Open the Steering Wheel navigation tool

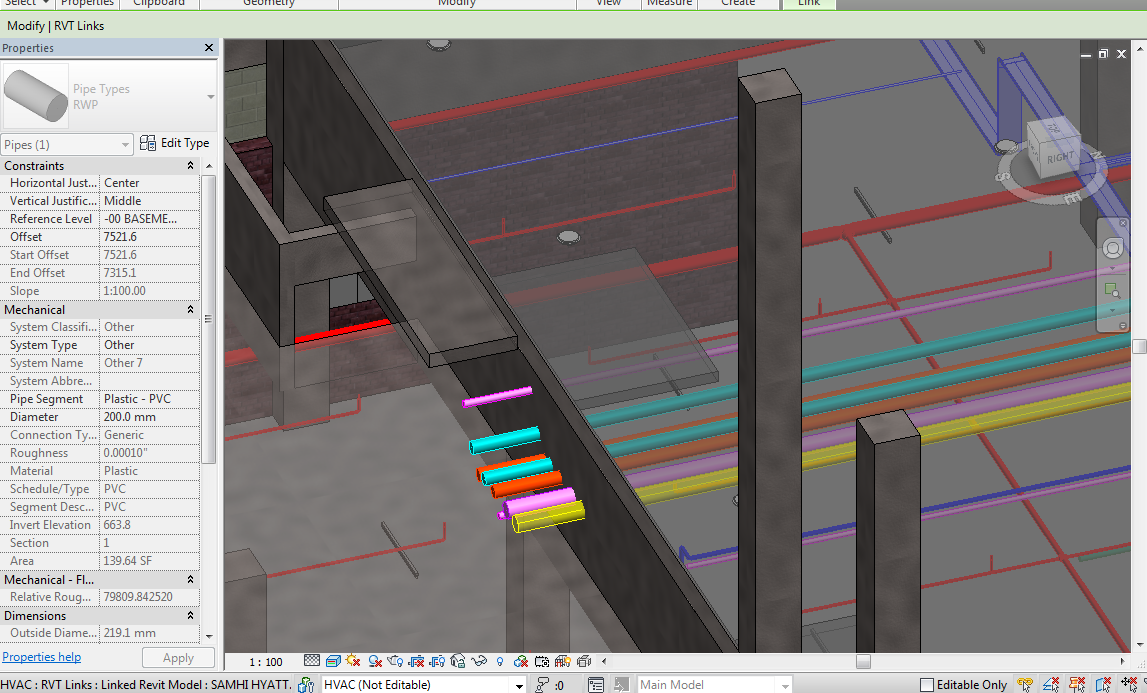tap(1112, 249)
